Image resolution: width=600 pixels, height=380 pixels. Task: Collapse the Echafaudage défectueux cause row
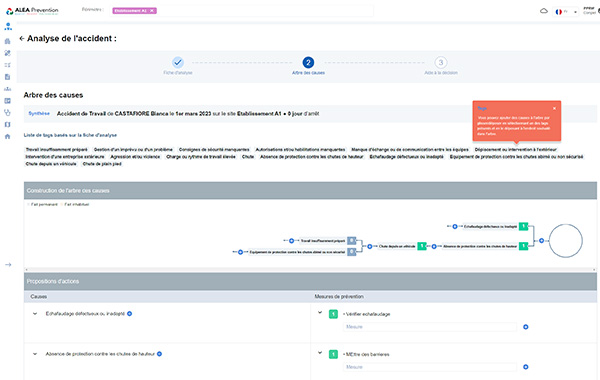[x=35, y=314]
